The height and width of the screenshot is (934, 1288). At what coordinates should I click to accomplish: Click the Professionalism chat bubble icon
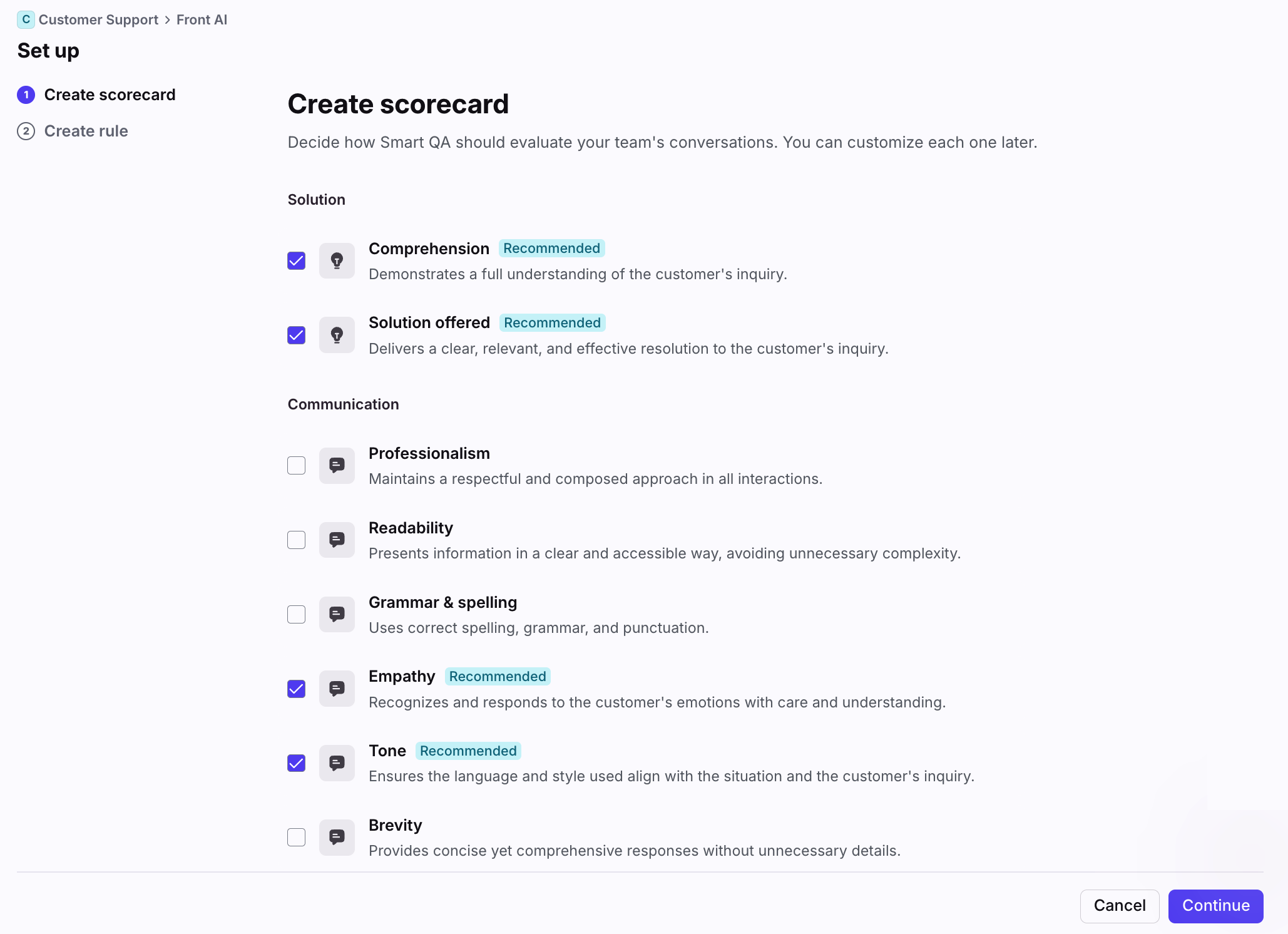337,465
